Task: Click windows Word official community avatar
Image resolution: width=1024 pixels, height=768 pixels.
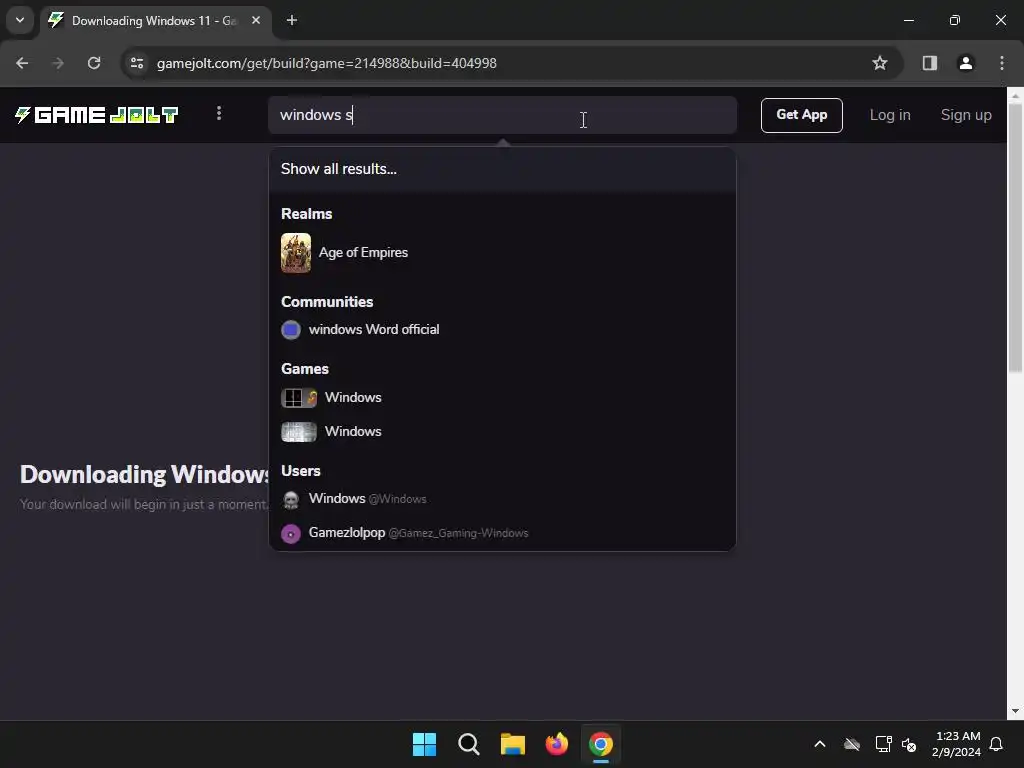Action: tap(291, 330)
